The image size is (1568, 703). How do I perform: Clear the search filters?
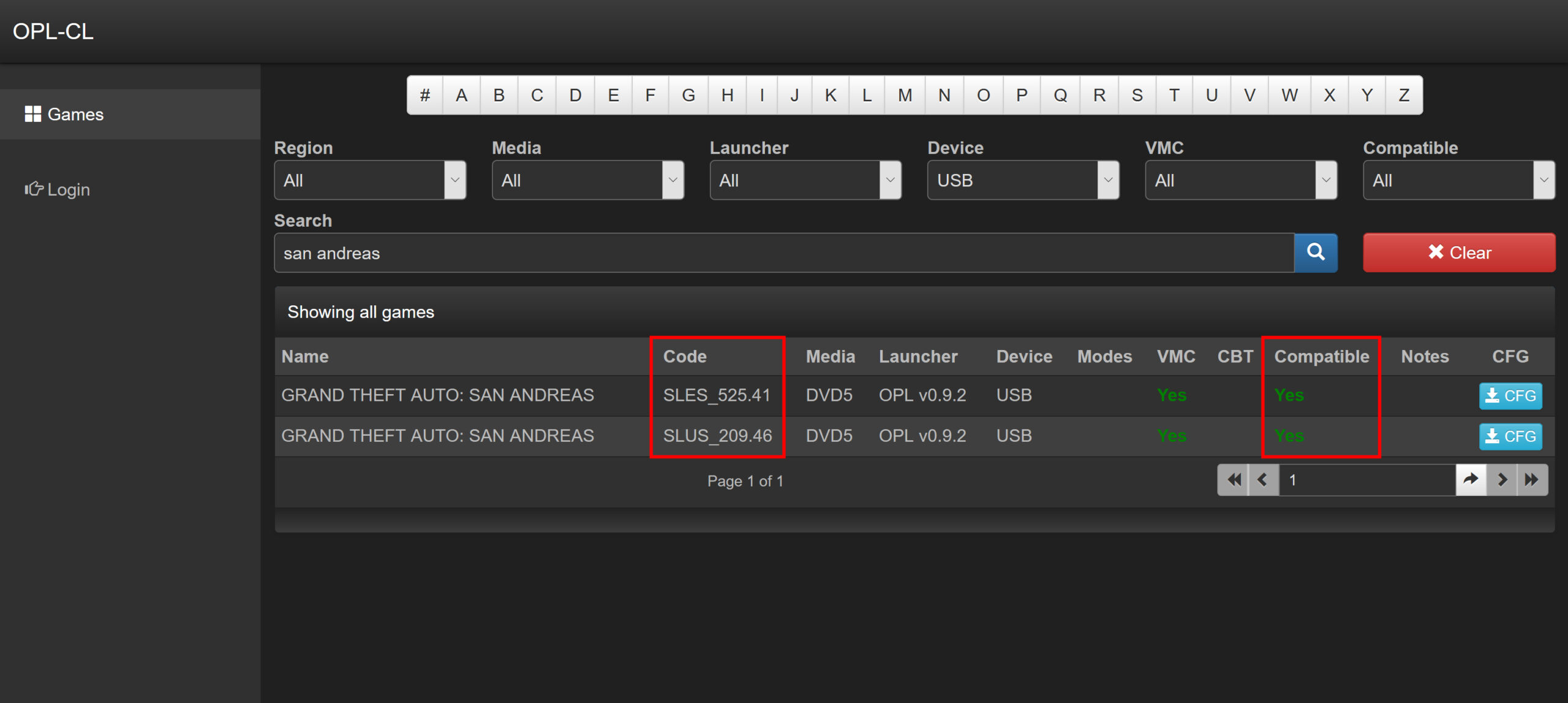1459,253
